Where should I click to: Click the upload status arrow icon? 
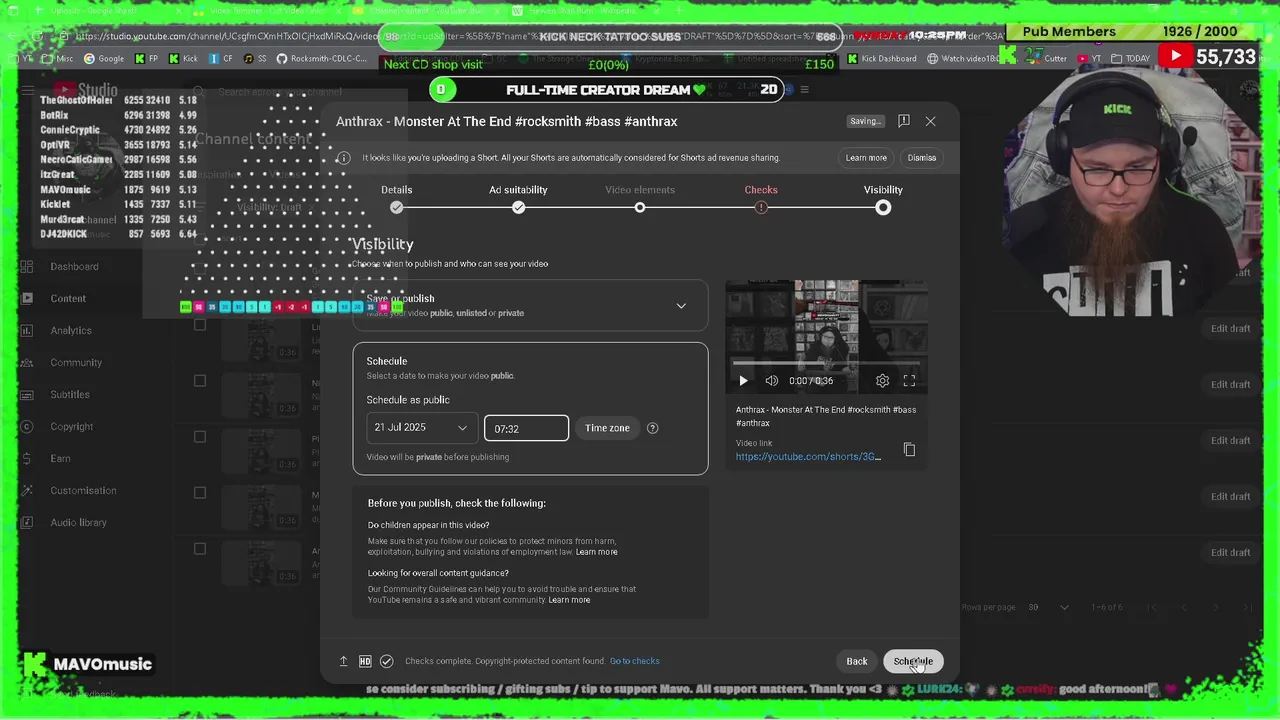343,661
